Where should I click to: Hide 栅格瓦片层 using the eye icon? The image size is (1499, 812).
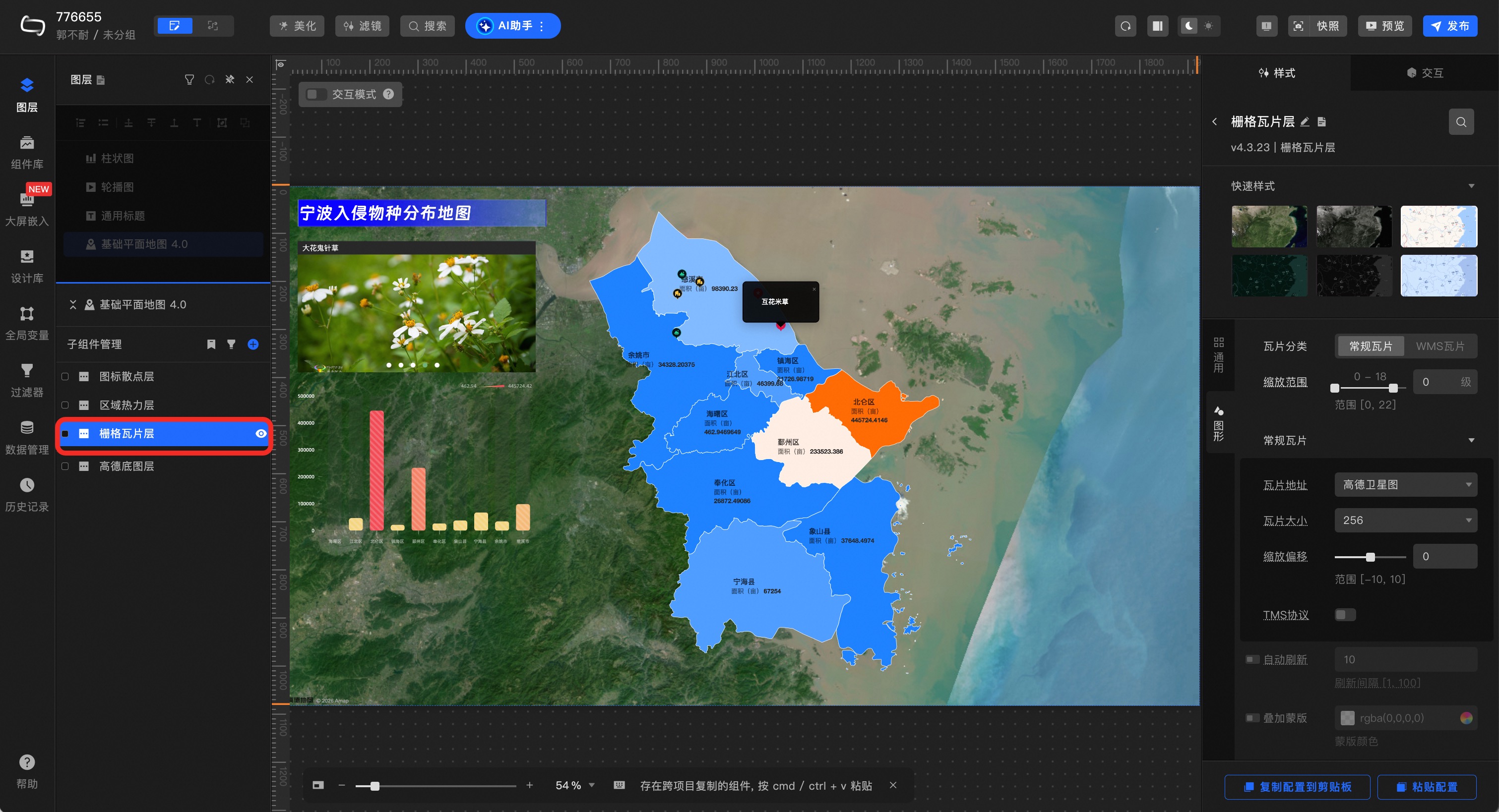pyautogui.click(x=261, y=434)
